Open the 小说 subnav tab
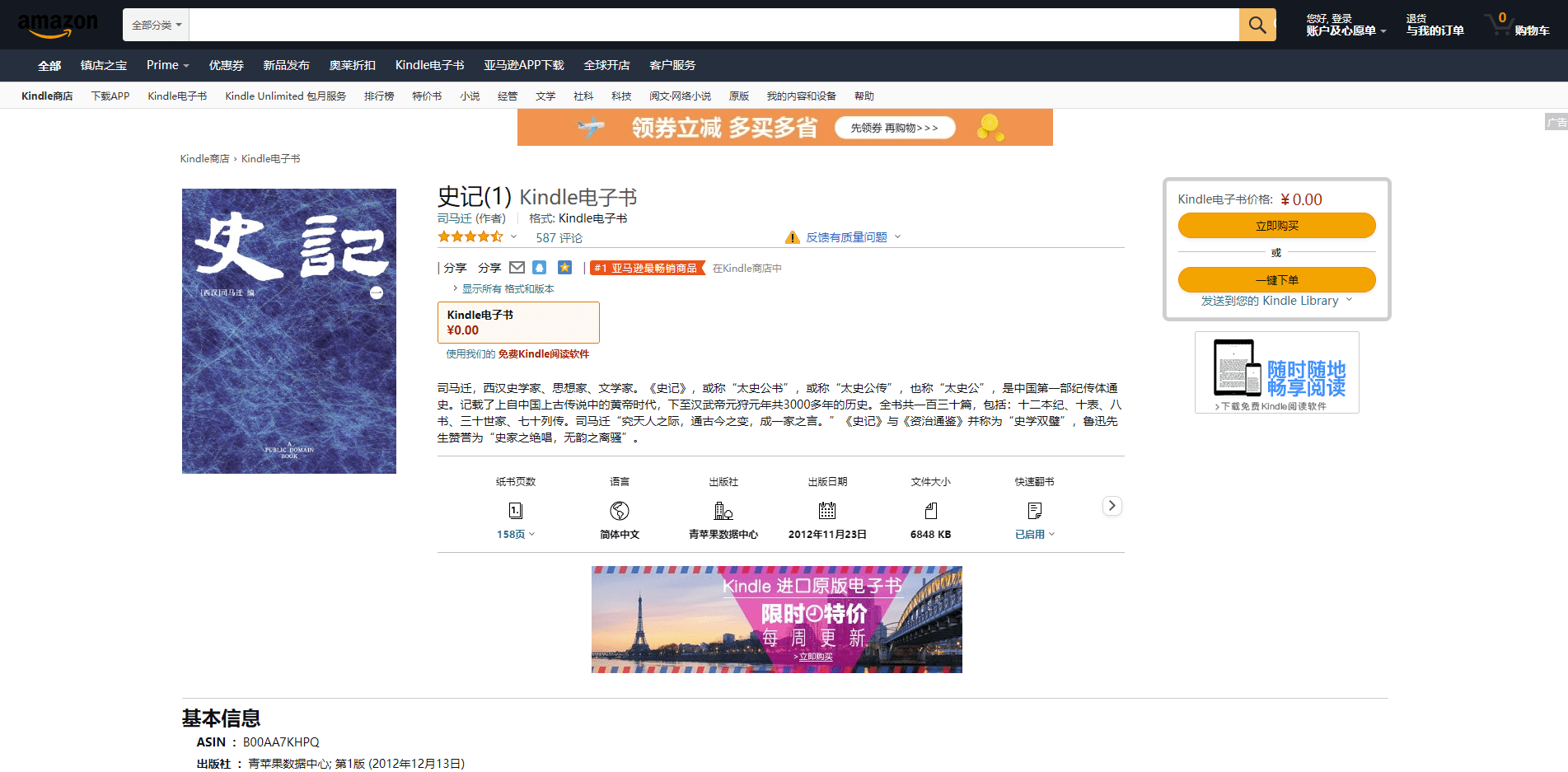1568x772 pixels. point(470,96)
